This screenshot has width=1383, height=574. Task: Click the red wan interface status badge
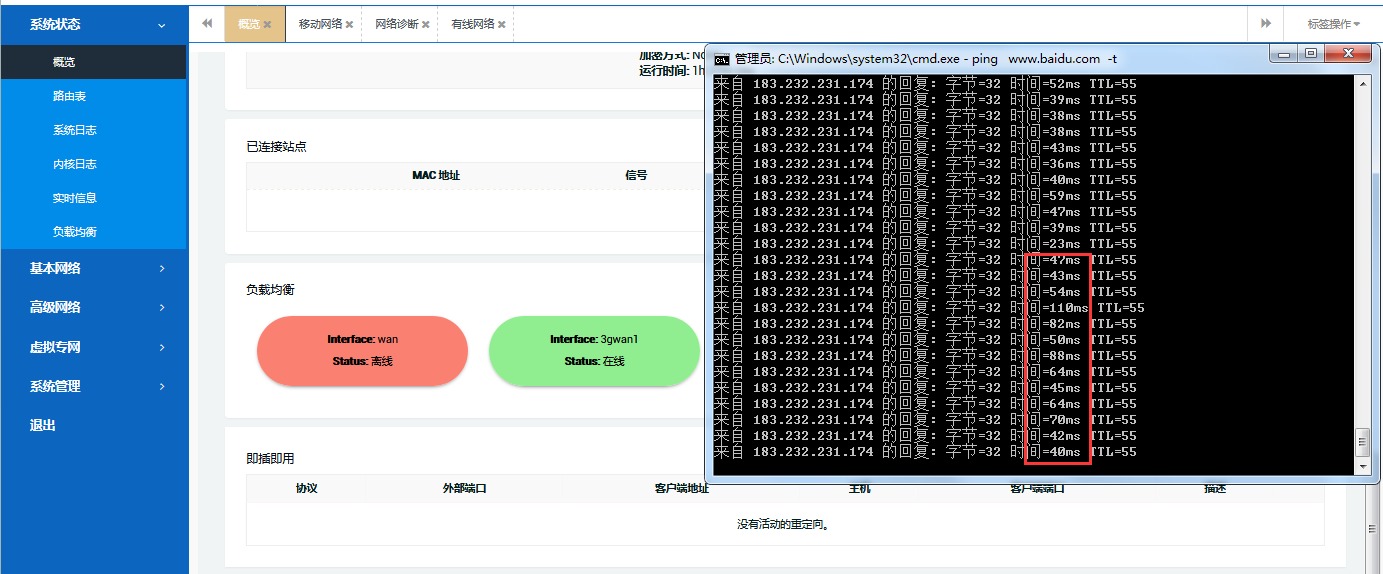[x=362, y=350]
